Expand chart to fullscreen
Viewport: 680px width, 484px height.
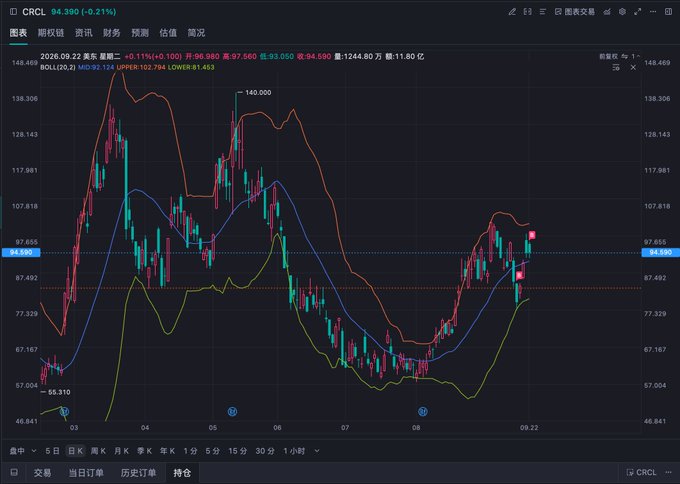pyautogui.click(x=638, y=12)
